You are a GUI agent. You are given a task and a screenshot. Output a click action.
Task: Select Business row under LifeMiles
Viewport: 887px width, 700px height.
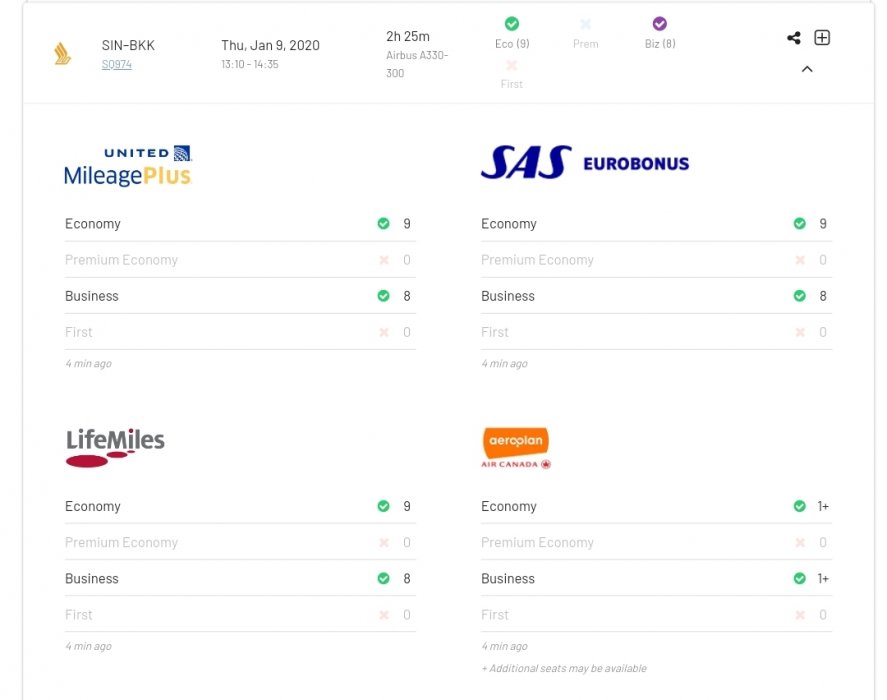(240, 578)
